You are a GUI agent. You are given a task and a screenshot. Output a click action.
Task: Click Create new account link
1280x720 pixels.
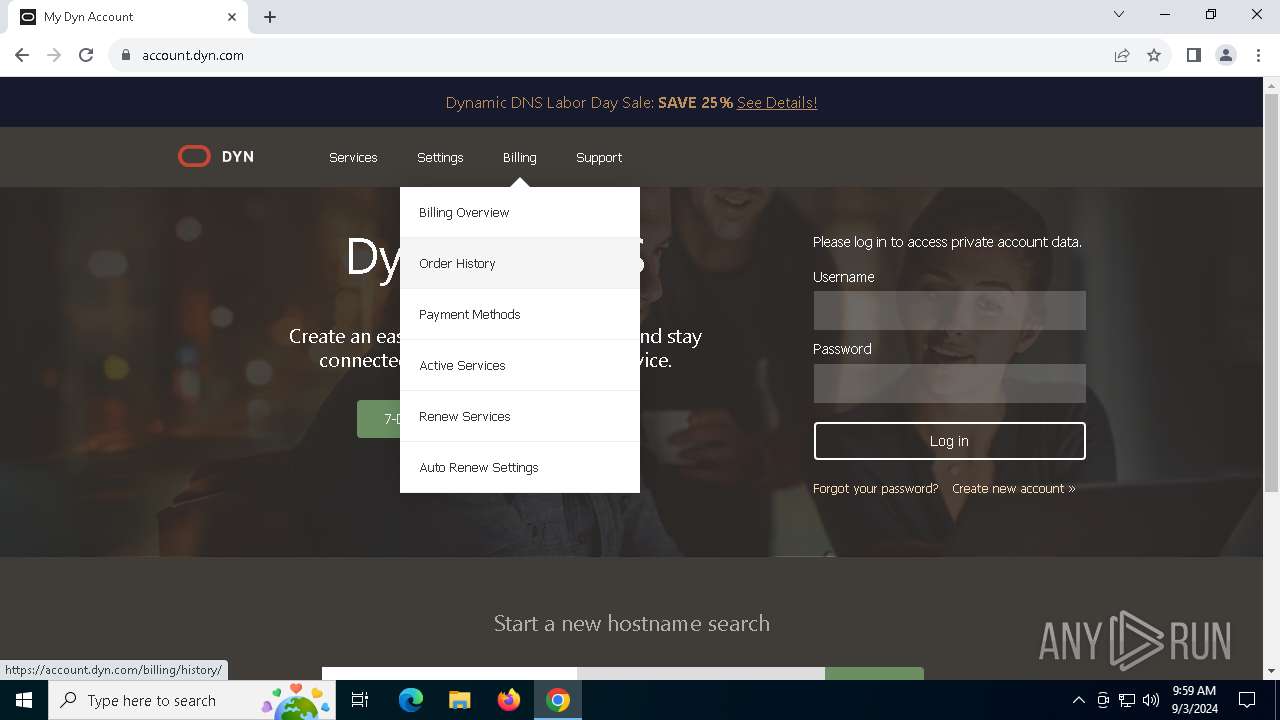(1013, 488)
